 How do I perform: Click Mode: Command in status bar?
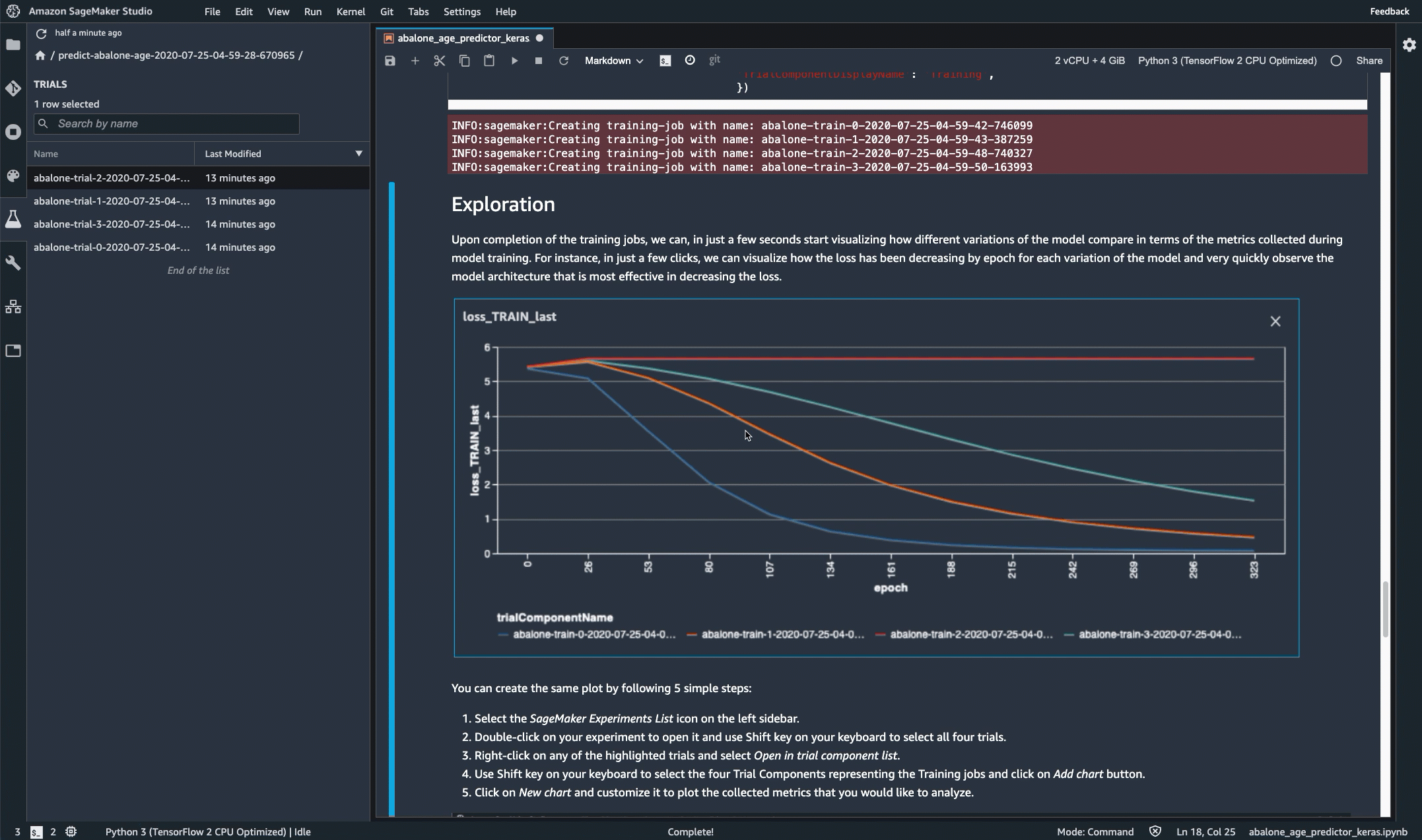tap(1095, 832)
